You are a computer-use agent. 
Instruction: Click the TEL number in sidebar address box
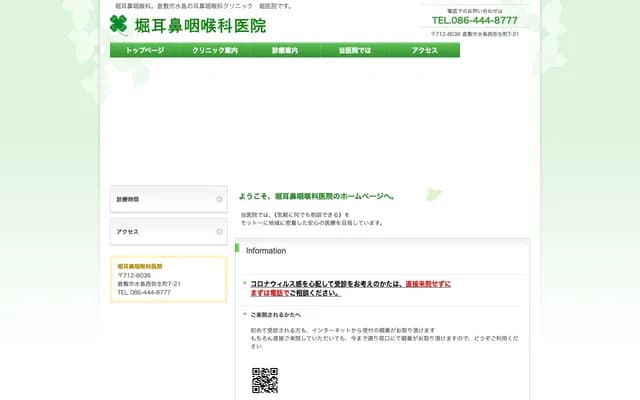pyautogui.click(x=144, y=293)
